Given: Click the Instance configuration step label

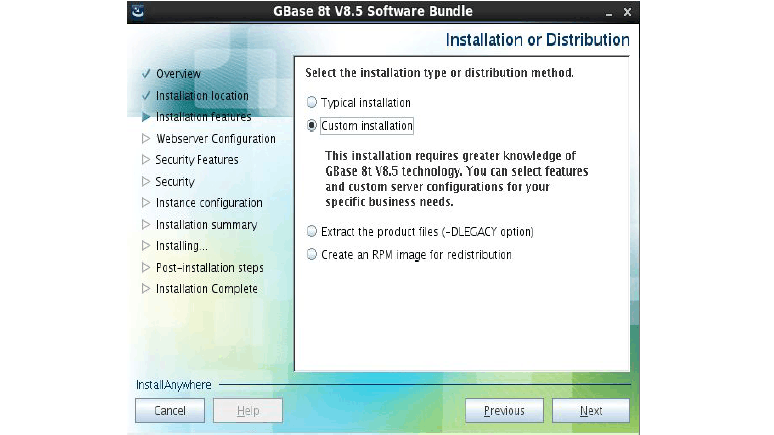Looking at the screenshot, I should point(209,203).
